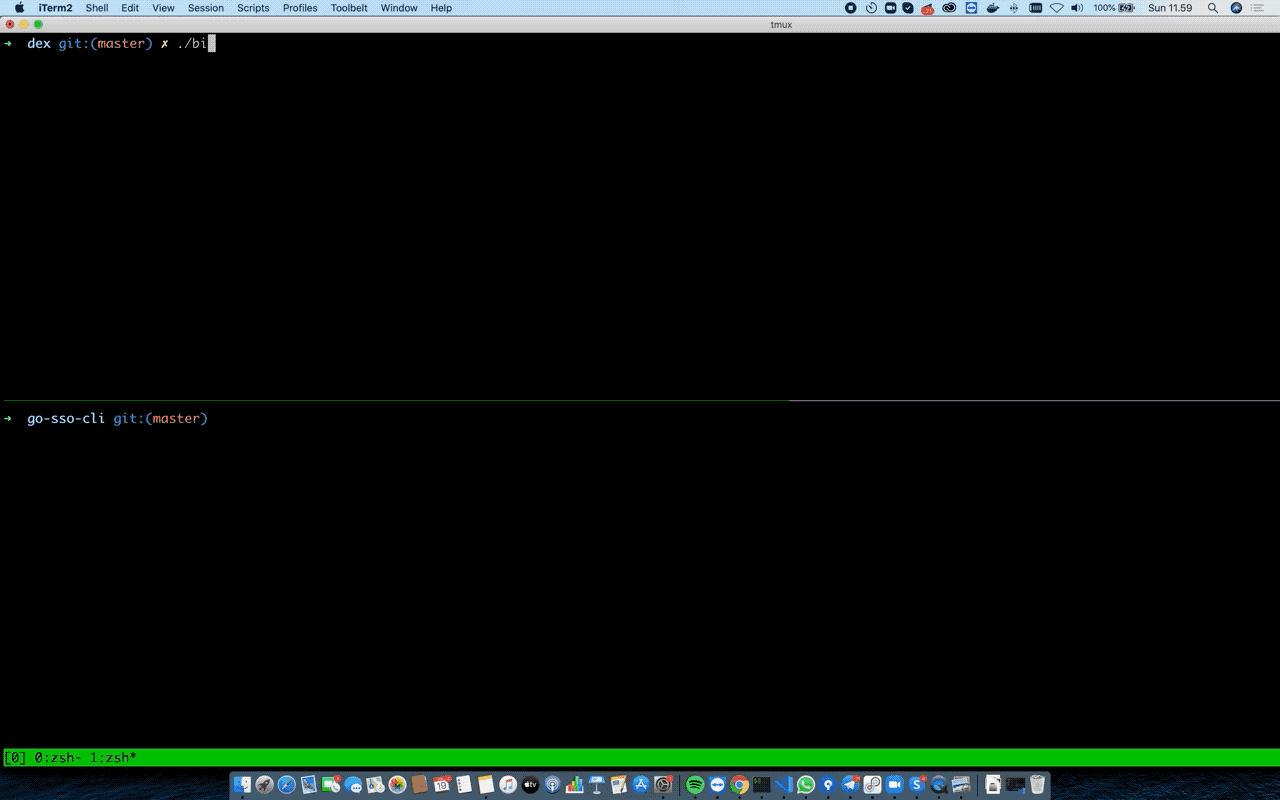Image resolution: width=1280 pixels, height=800 pixels.
Task: Click the tmux window title
Action: pos(781,24)
